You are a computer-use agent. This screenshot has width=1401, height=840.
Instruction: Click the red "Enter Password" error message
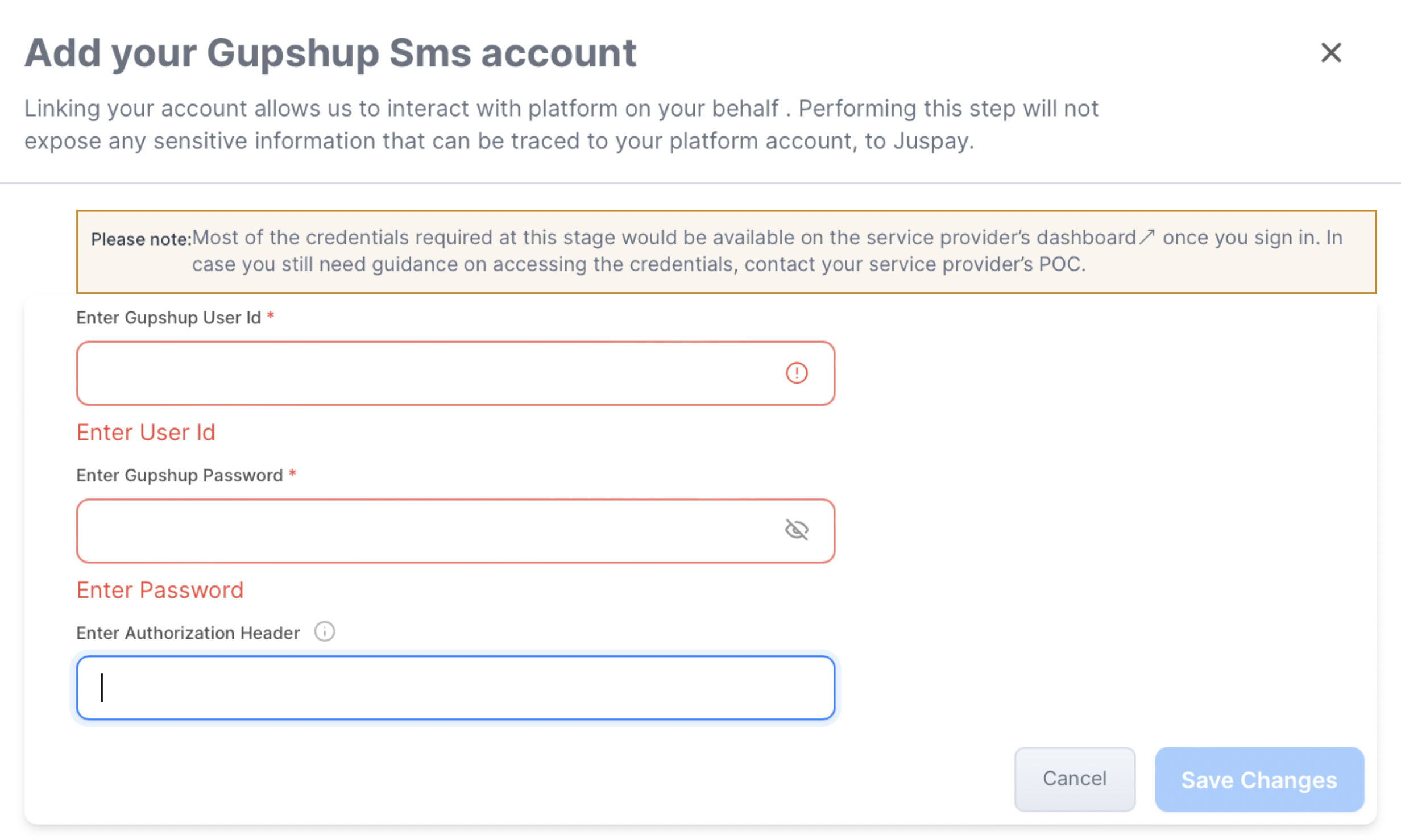160,590
